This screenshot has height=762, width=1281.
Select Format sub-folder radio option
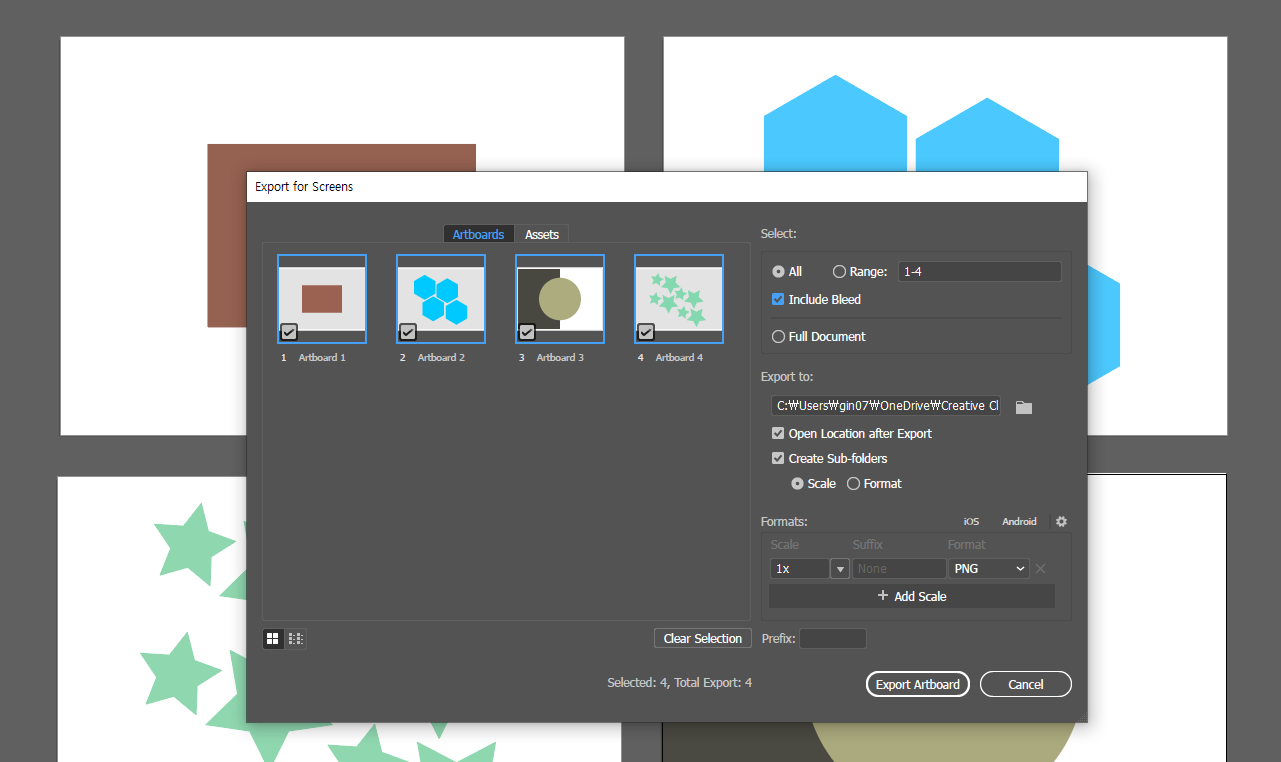click(853, 483)
